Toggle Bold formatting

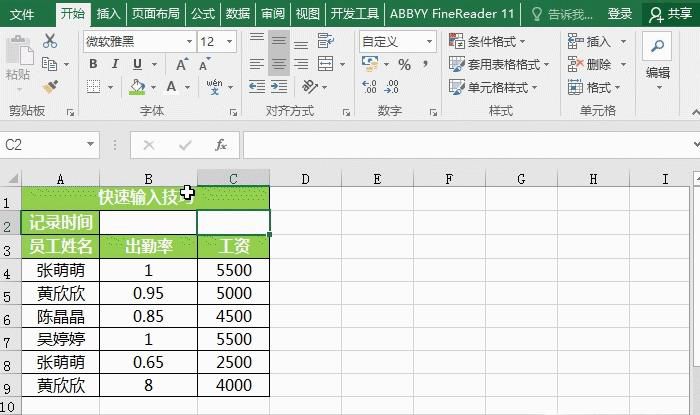tap(93, 64)
